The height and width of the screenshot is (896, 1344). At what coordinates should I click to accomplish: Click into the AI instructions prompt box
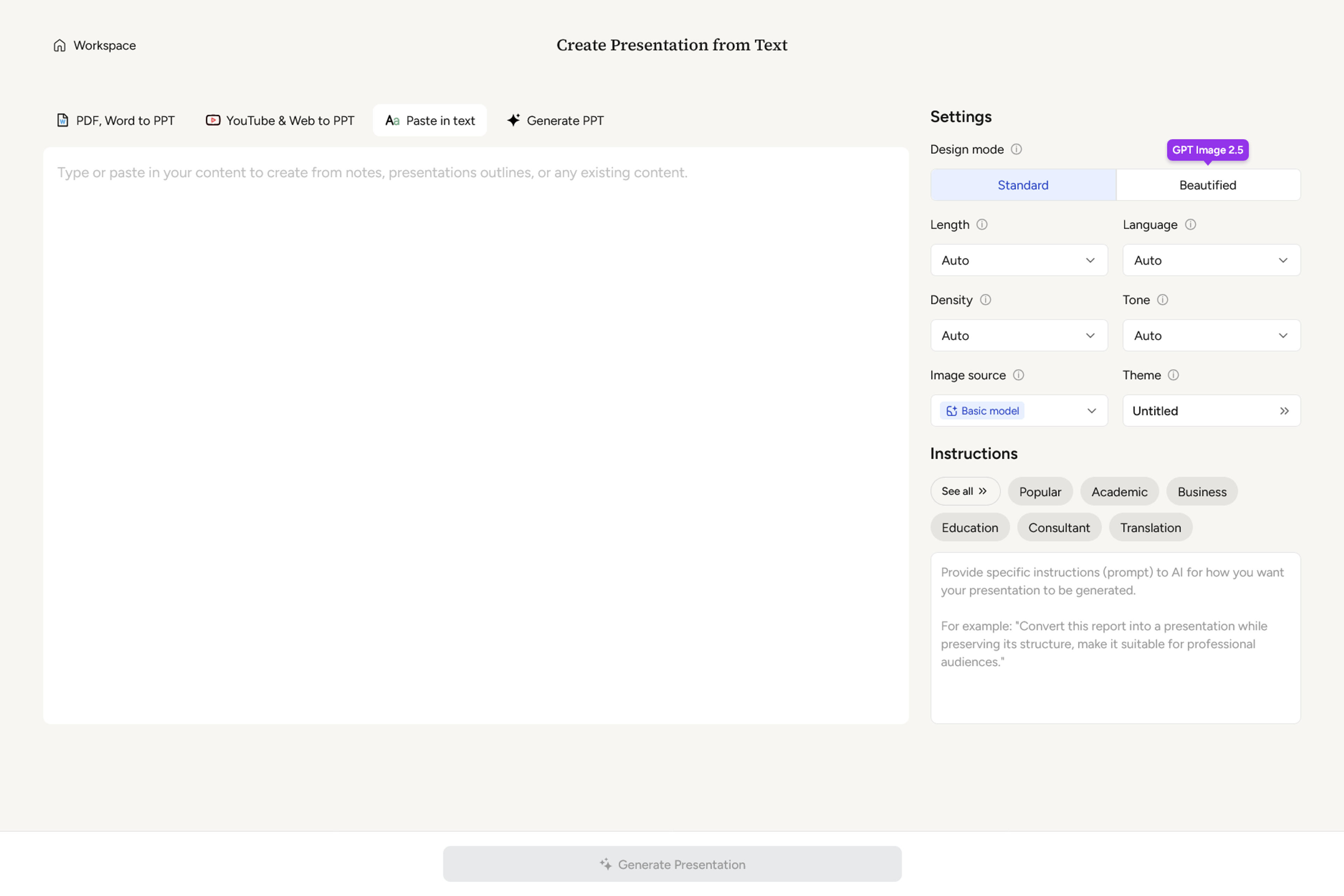1115,638
